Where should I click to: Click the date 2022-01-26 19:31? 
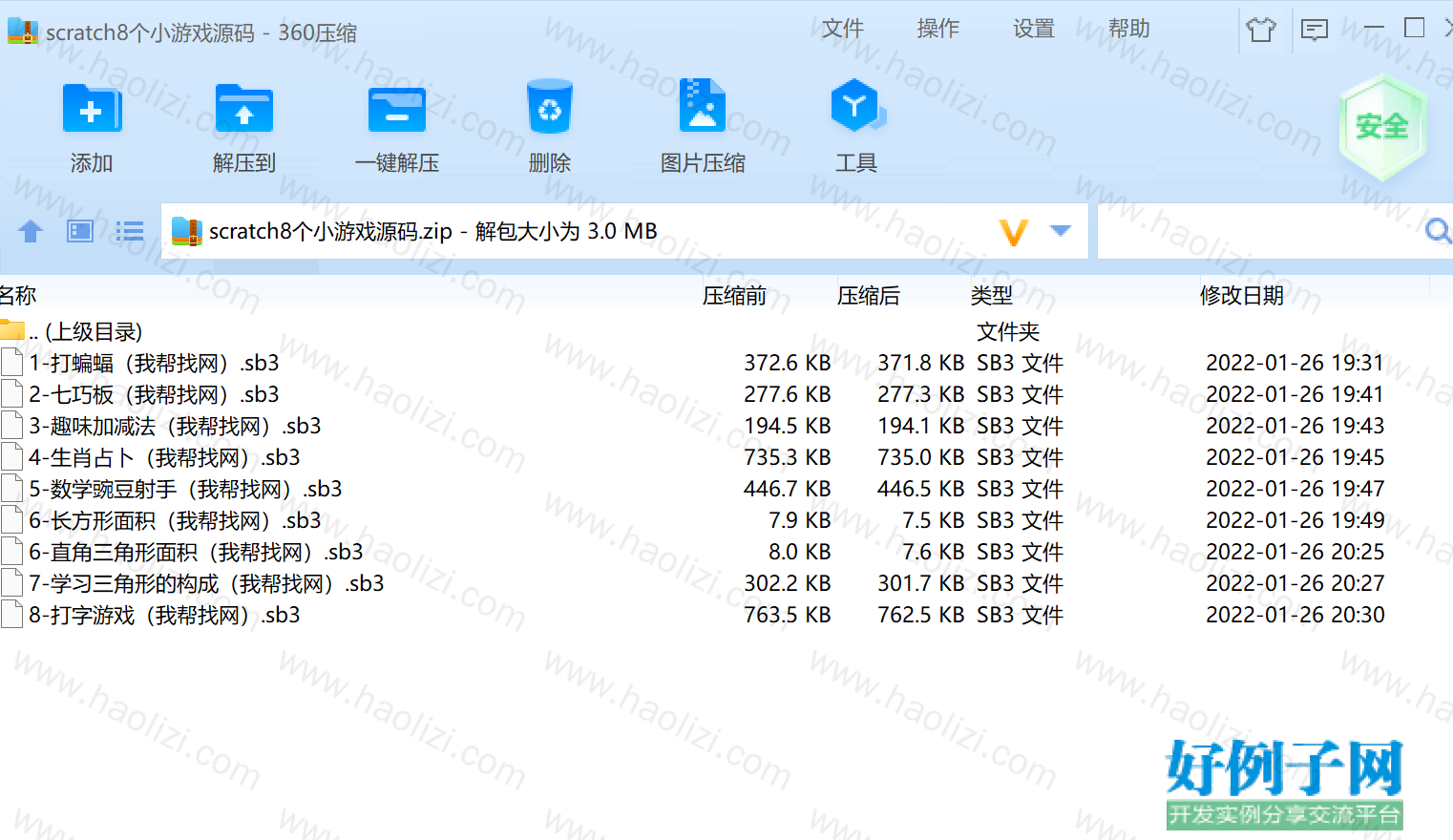click(1295, 363)
